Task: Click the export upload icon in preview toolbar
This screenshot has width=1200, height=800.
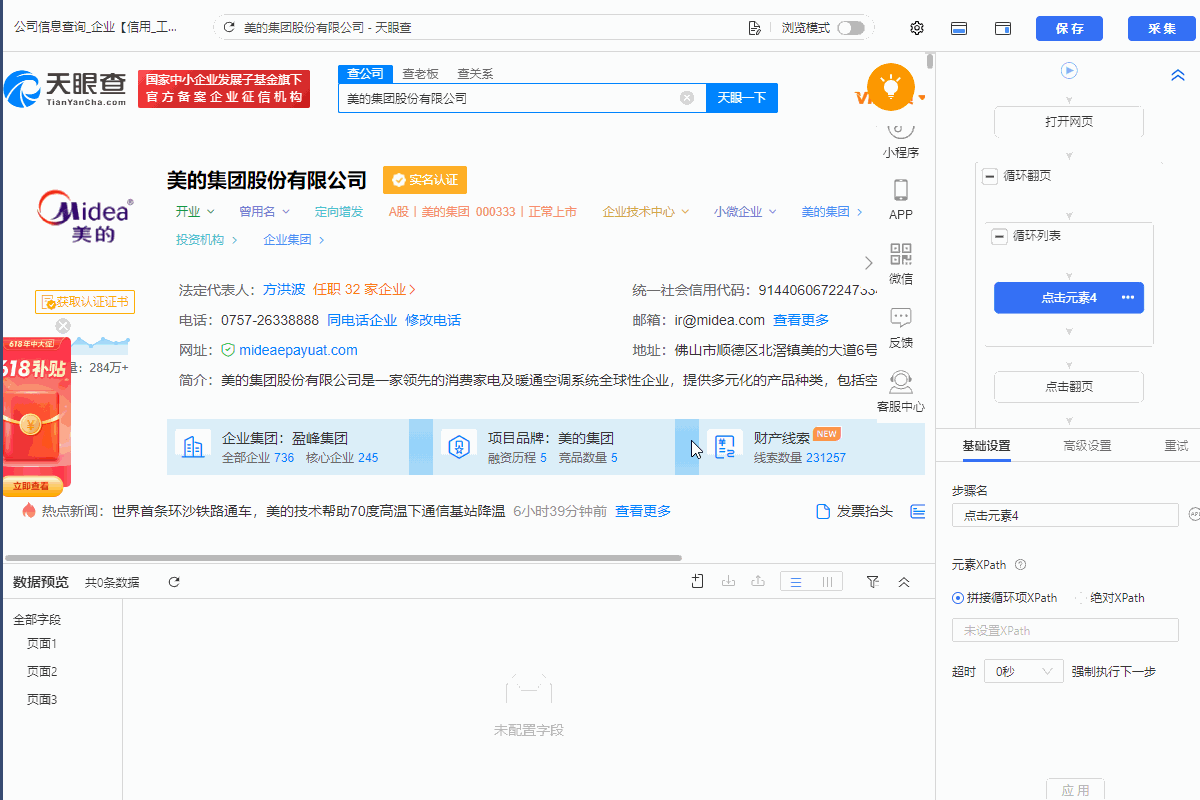Action: pos(758,581)
